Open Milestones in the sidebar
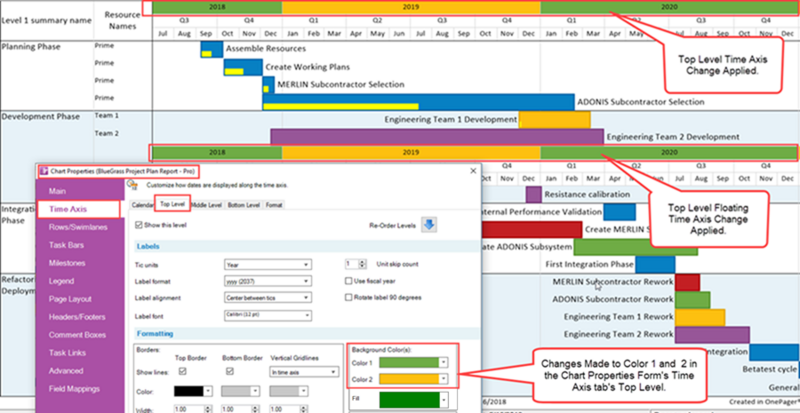 [x=67, y=263]
